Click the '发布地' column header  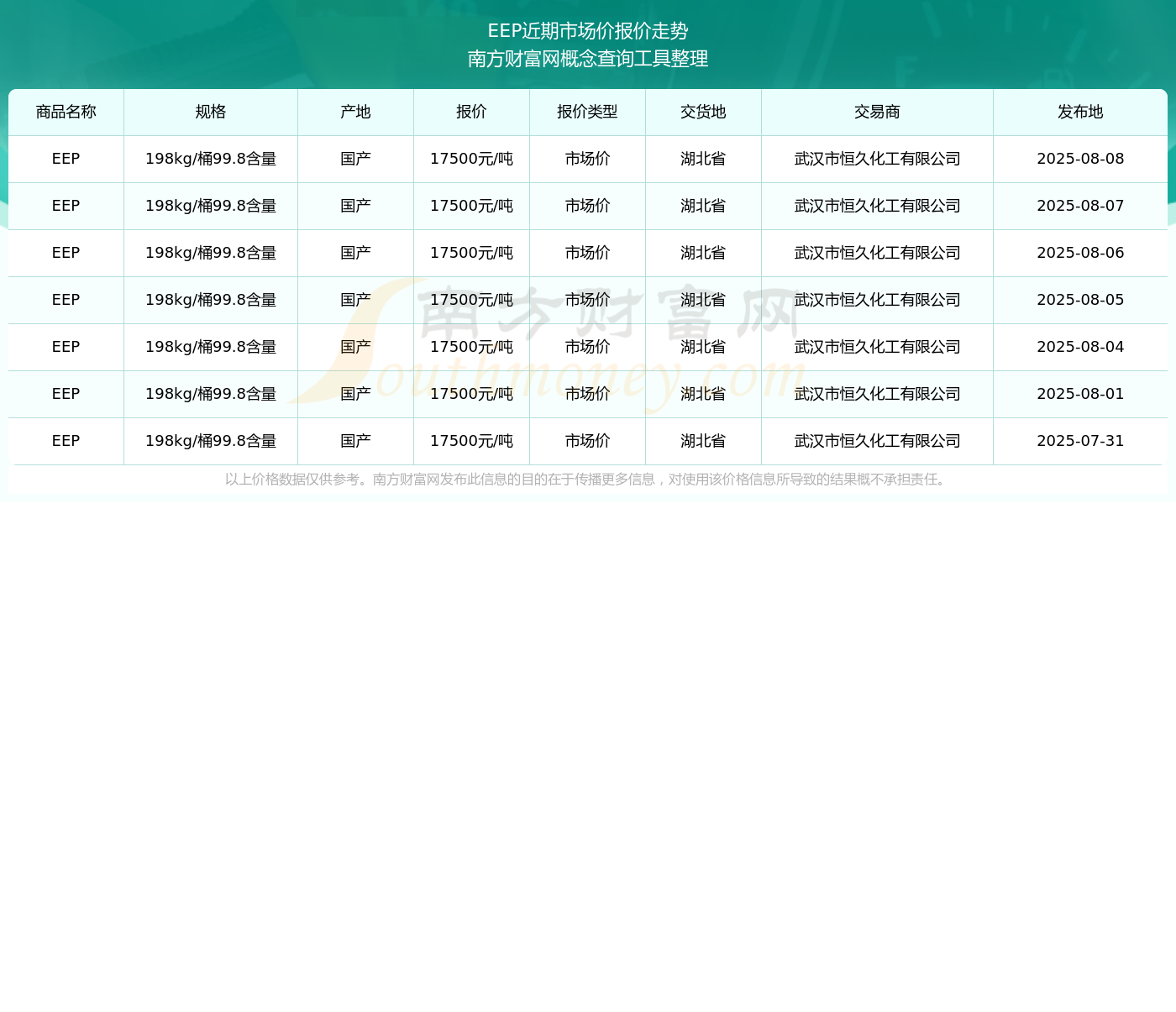pyautogui.click(x=1081, y=112)
